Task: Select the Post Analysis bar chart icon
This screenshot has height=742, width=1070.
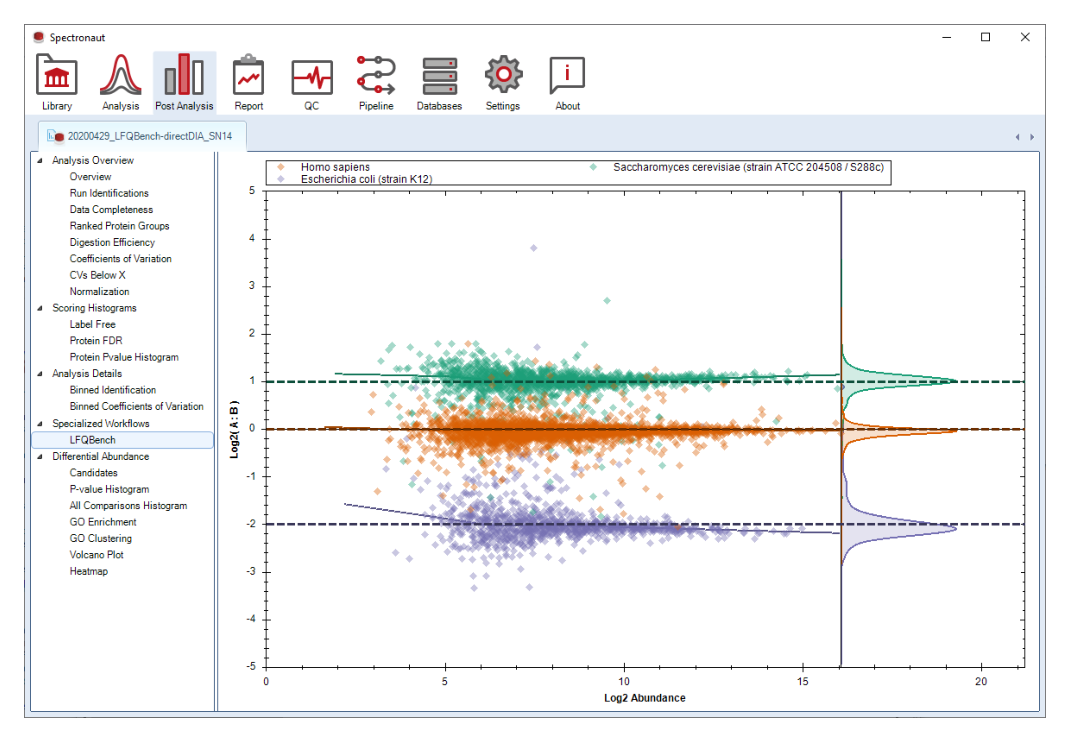Action: click(x=184, y=82)
